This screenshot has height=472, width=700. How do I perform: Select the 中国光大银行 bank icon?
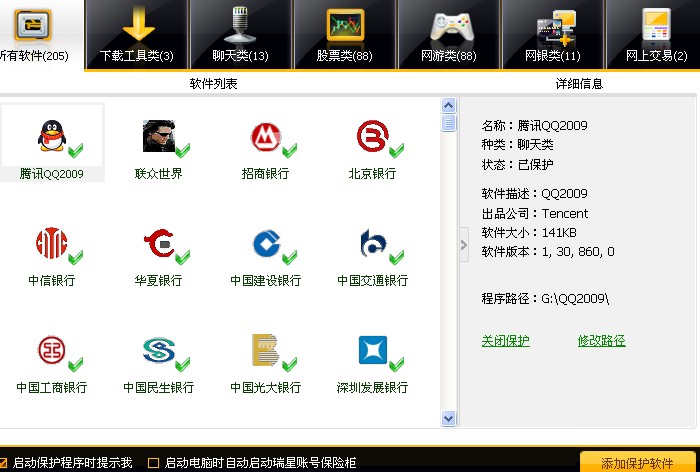[x=266, y=350]
